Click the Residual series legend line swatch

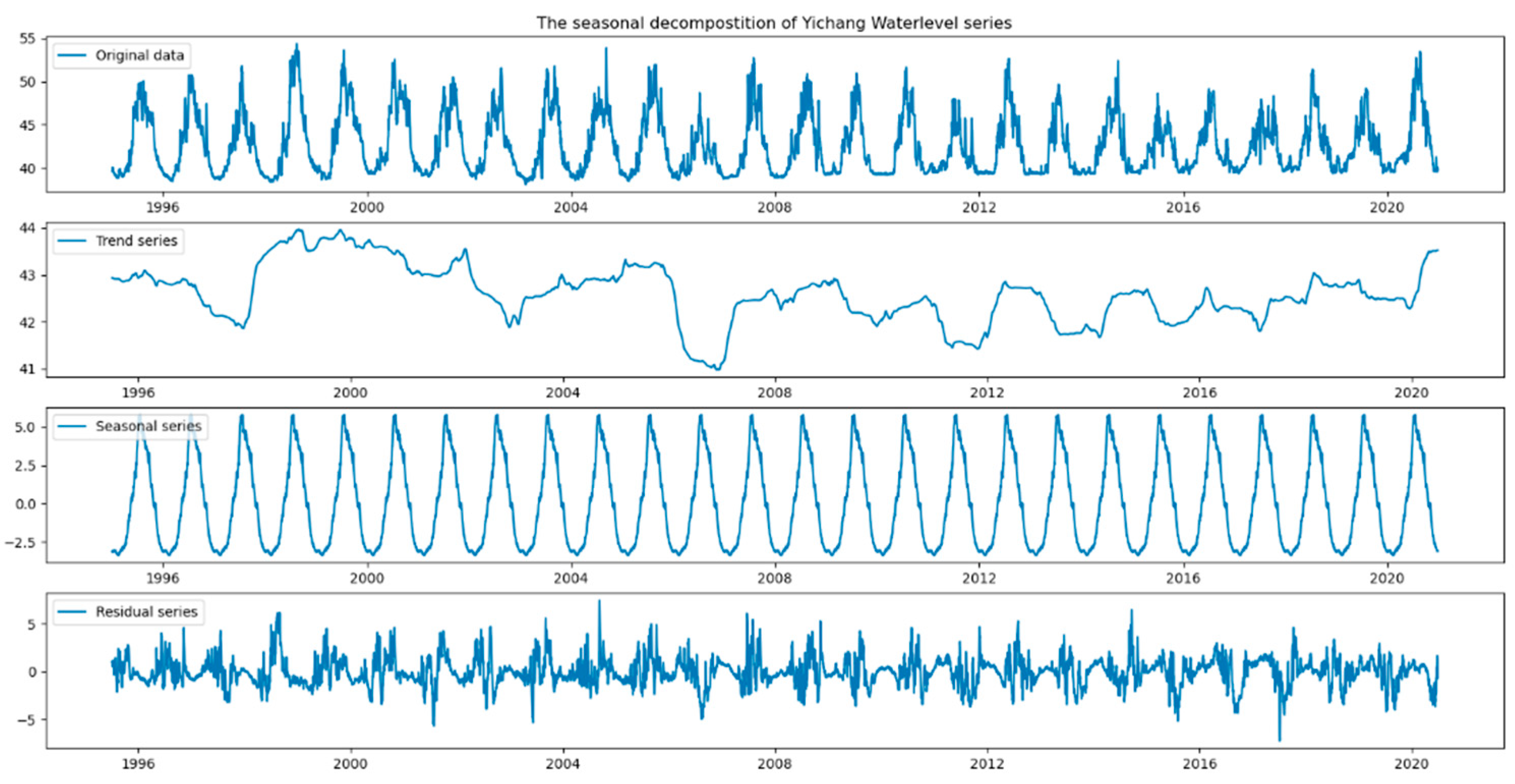coord(72,612)
